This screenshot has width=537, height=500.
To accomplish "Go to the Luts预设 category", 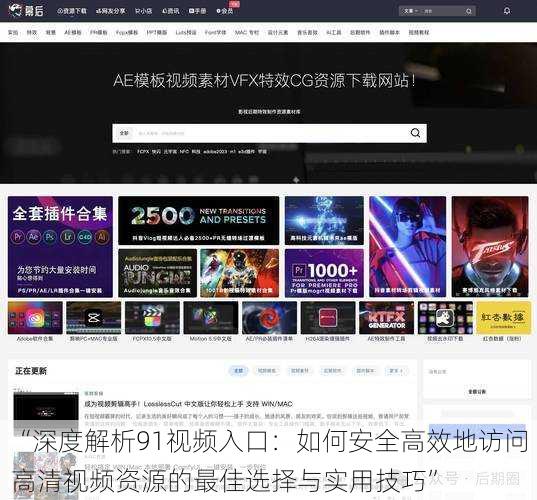I will point(186,33).
